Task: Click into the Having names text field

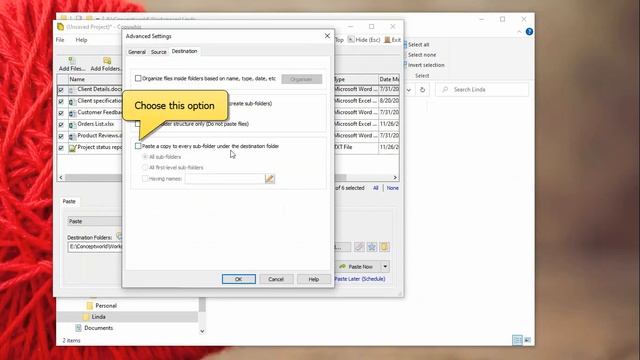Action: [x=225, y=178]
